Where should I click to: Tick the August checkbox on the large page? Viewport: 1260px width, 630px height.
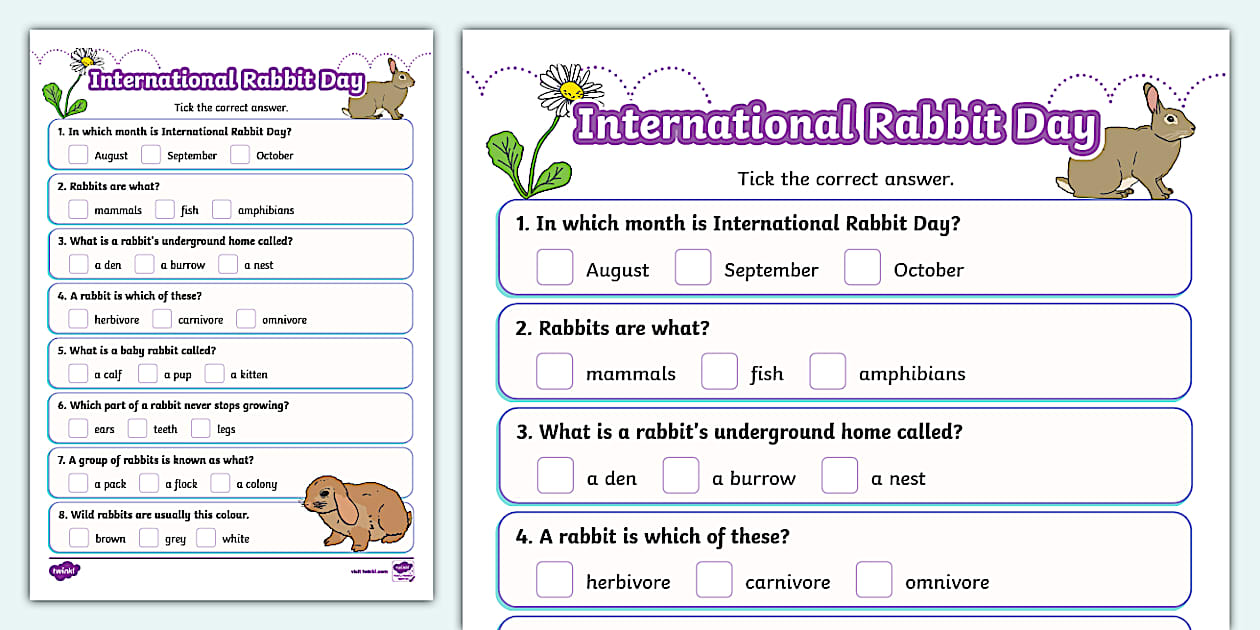tap(555, 267)
